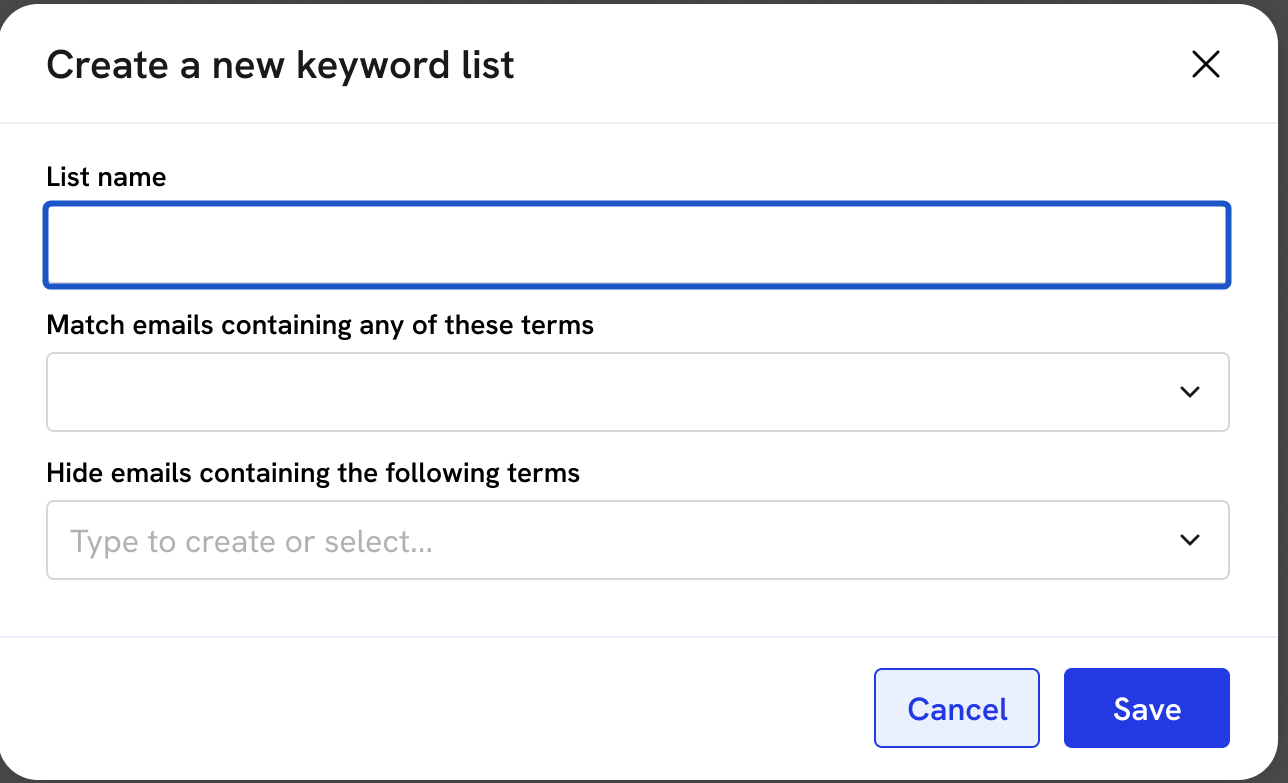1288x783 pixels.
Task: Select the down arrow in Hide terms box
Action: point(1189,540)
